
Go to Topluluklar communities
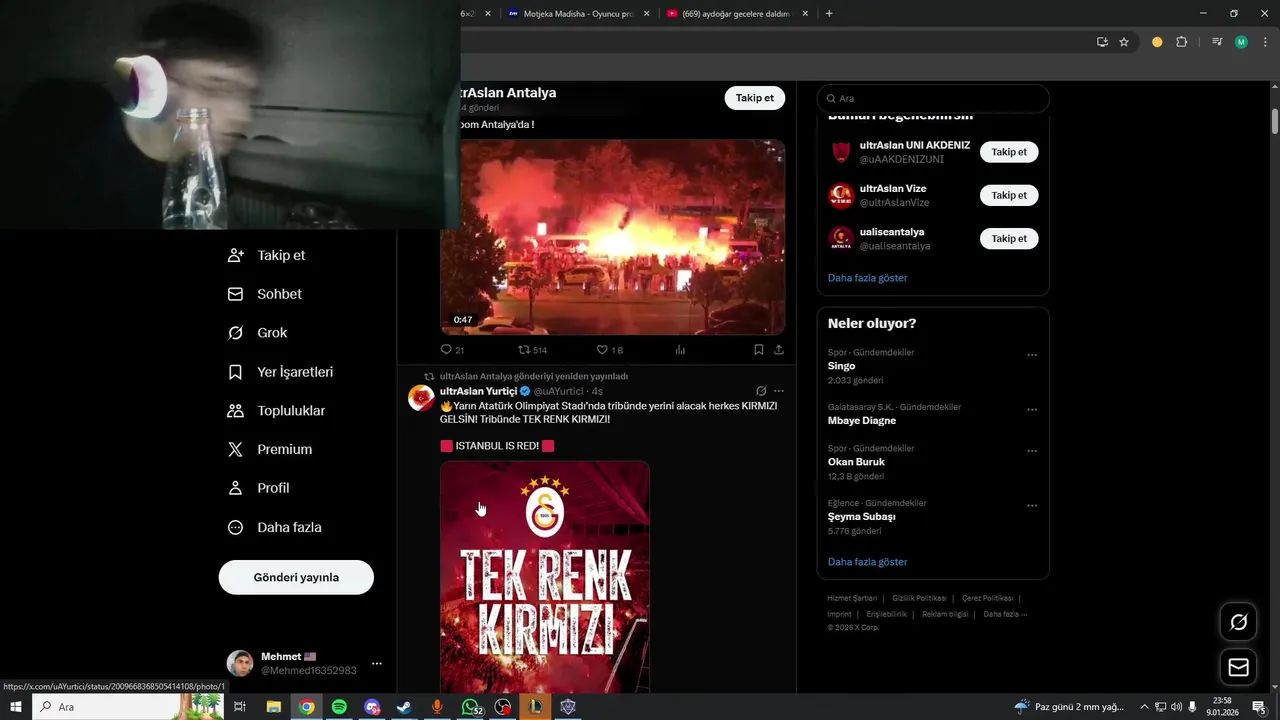[x=276, y=411]
